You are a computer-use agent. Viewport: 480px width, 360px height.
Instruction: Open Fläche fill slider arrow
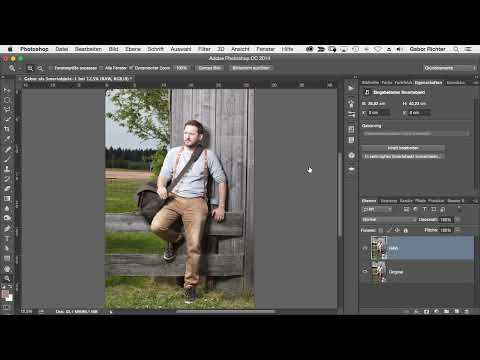tap(458, 230)
